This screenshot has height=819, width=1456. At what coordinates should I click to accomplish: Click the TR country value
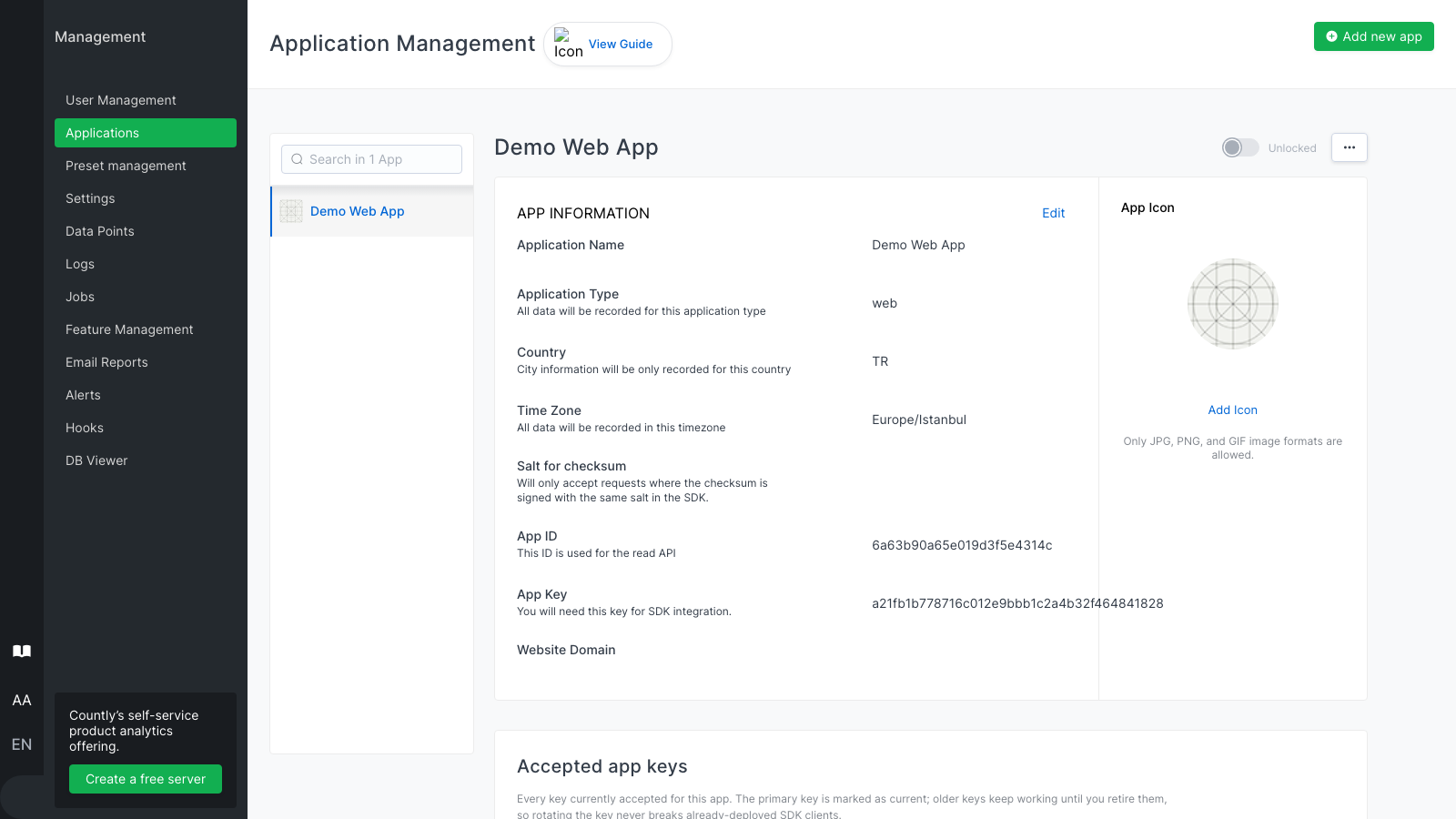tap(880, 361)
